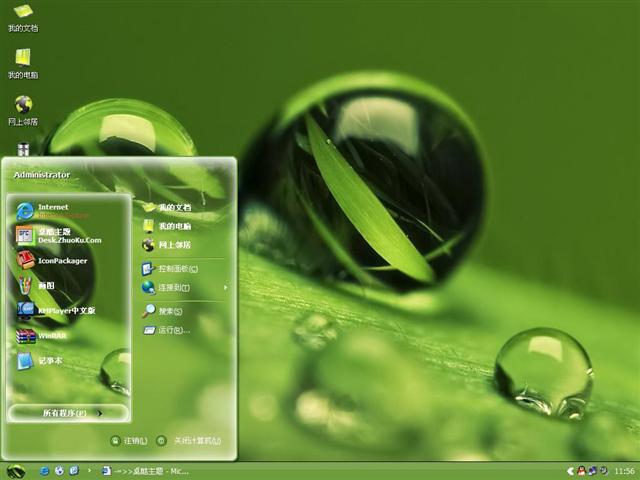
Task: Switch to the 桌酷主题 taskbar window button
Action: click(x=145, y=471)
